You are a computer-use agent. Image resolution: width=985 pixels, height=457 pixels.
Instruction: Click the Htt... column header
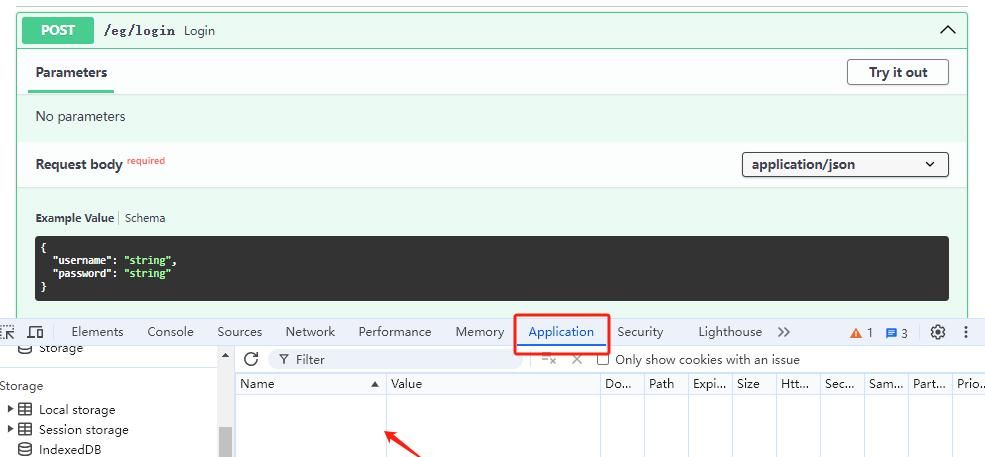coord(798,383)
